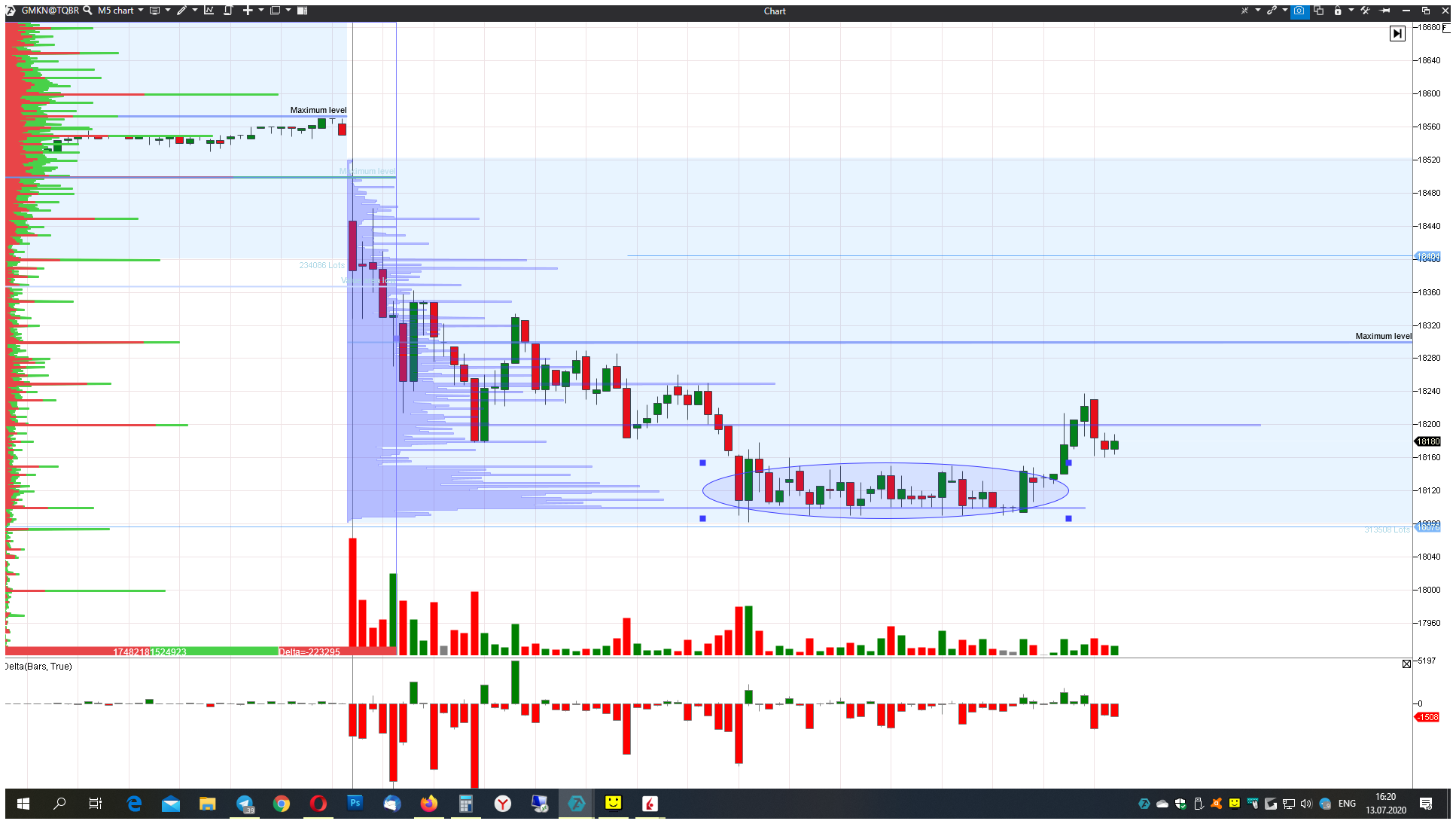Image resolution: width=1456 pixels, height=824 pixels.
Task: Open Telegram from the taskbar
Action: pyautogui.click(x=245, y=804)
